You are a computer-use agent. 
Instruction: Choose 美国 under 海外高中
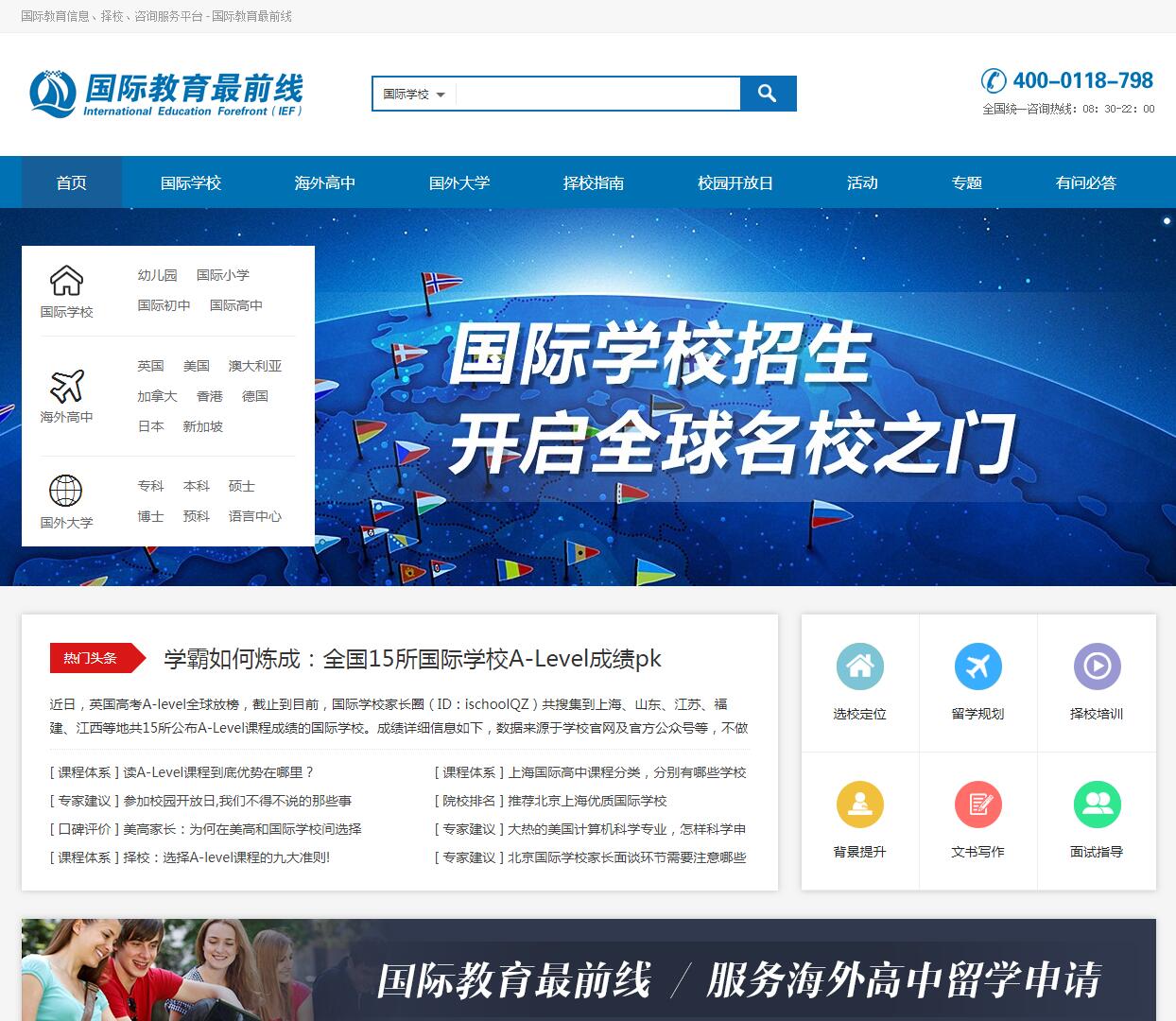[x=196, y=366]
